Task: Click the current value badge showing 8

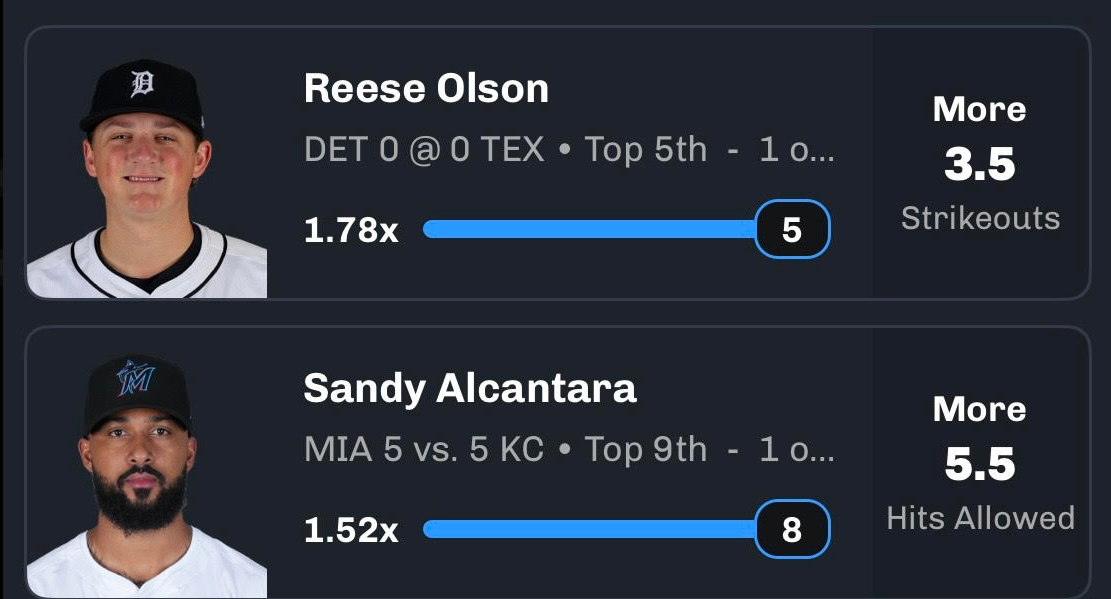Action: click(x=792, y=529)
